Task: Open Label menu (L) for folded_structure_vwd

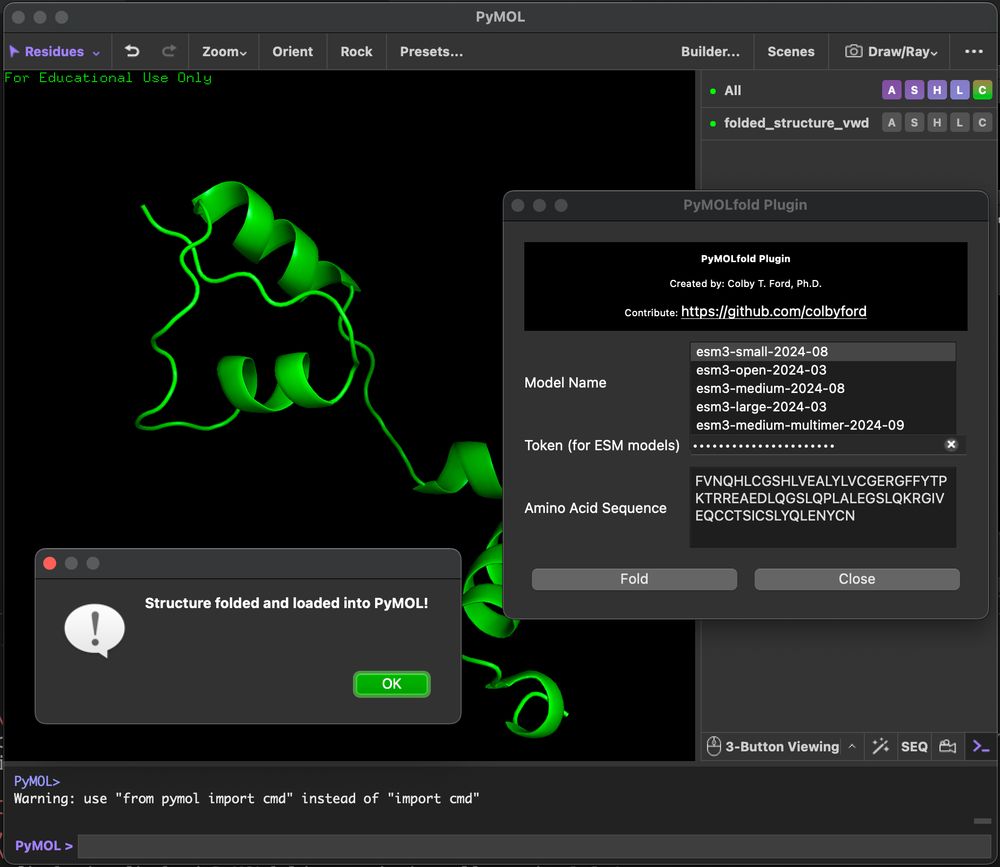Action: (960, 122)
